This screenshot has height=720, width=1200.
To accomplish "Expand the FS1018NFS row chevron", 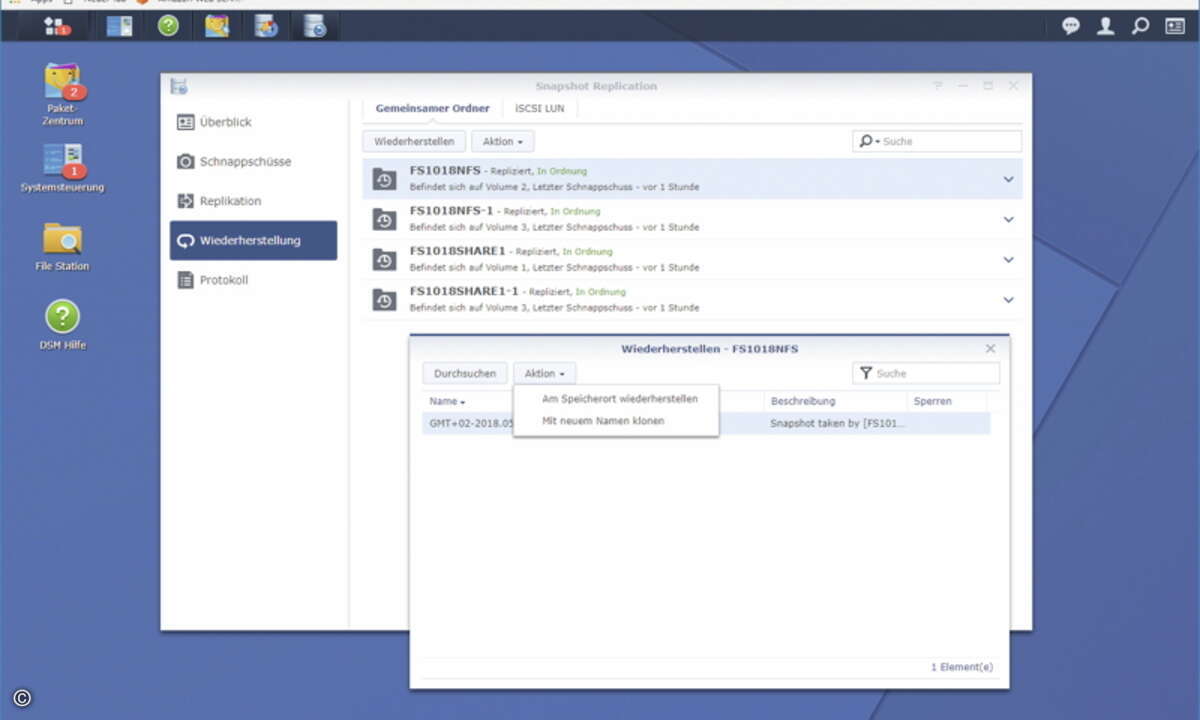I will tap(1008, 179).
